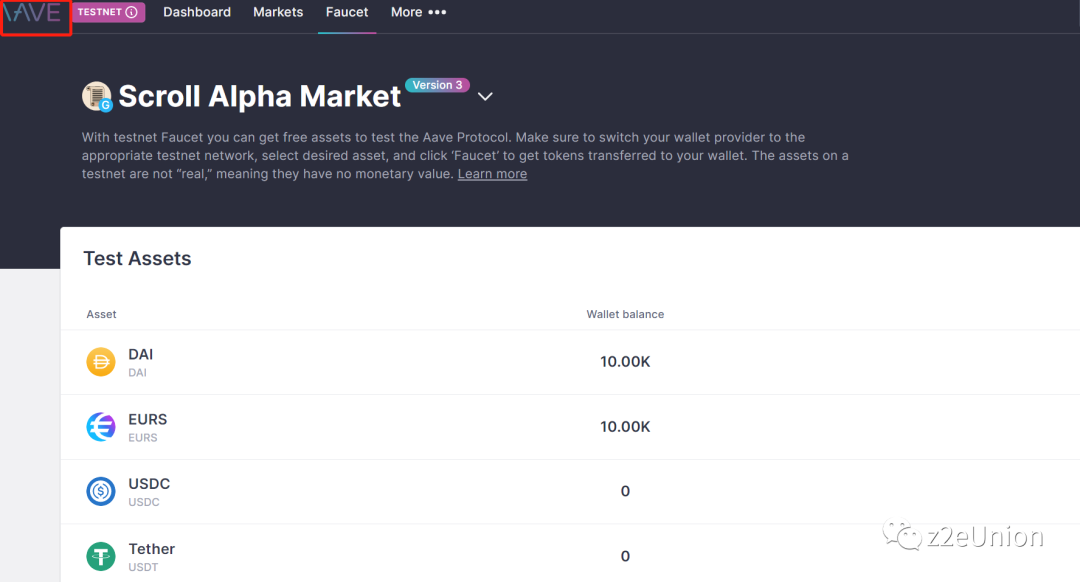Open the Dashboard tab
Viewport: 1080px width, 582px height.
(197, 13)
